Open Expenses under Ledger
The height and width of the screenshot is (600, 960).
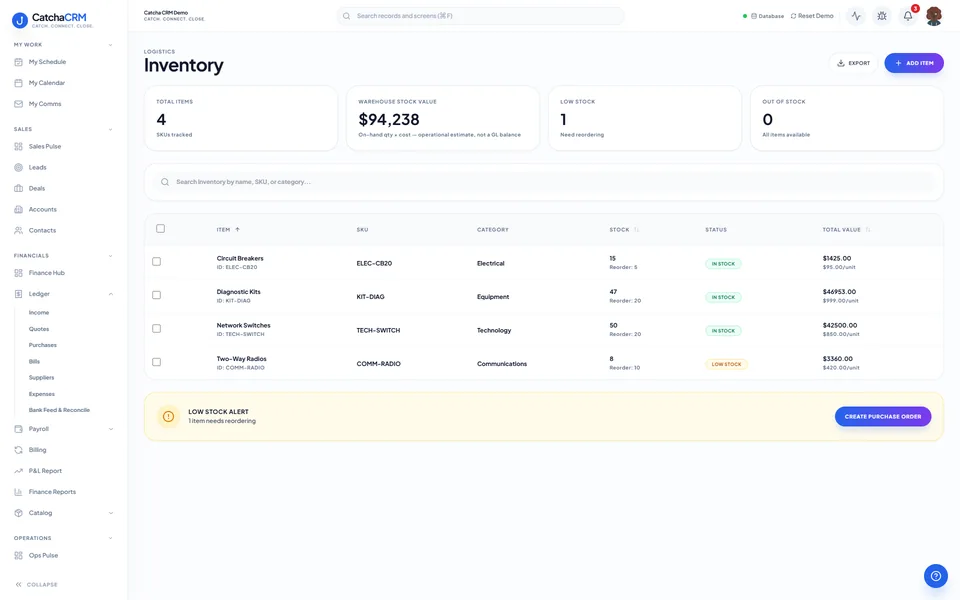click(x=42, y=394)
